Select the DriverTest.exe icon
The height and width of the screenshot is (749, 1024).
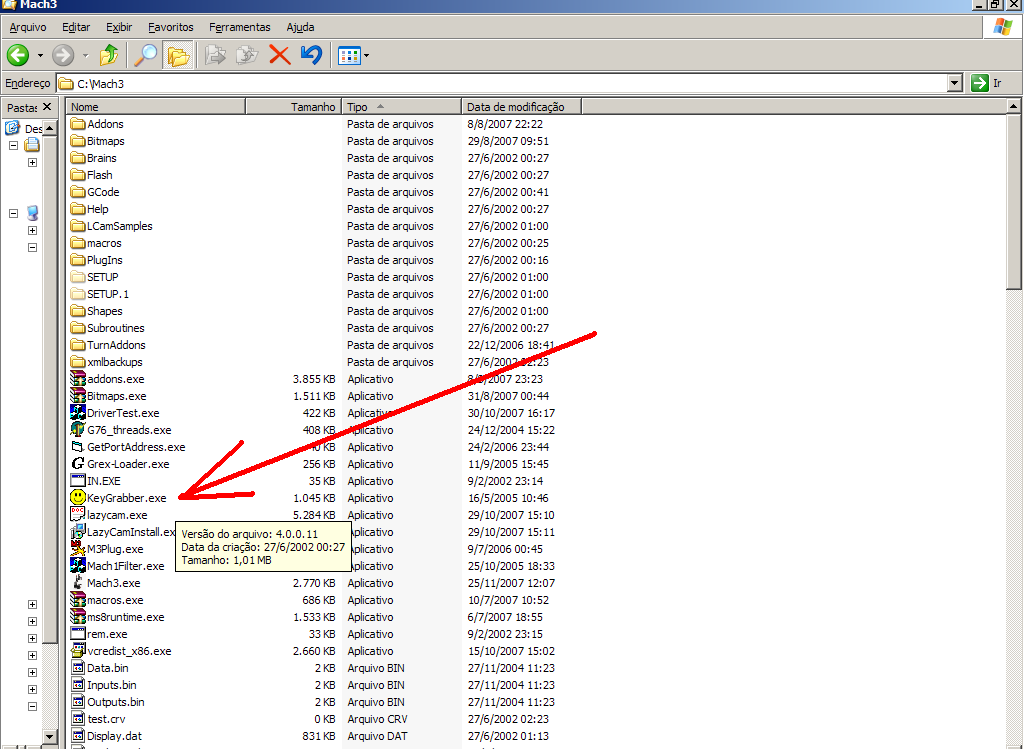click(x=78, y=413)
